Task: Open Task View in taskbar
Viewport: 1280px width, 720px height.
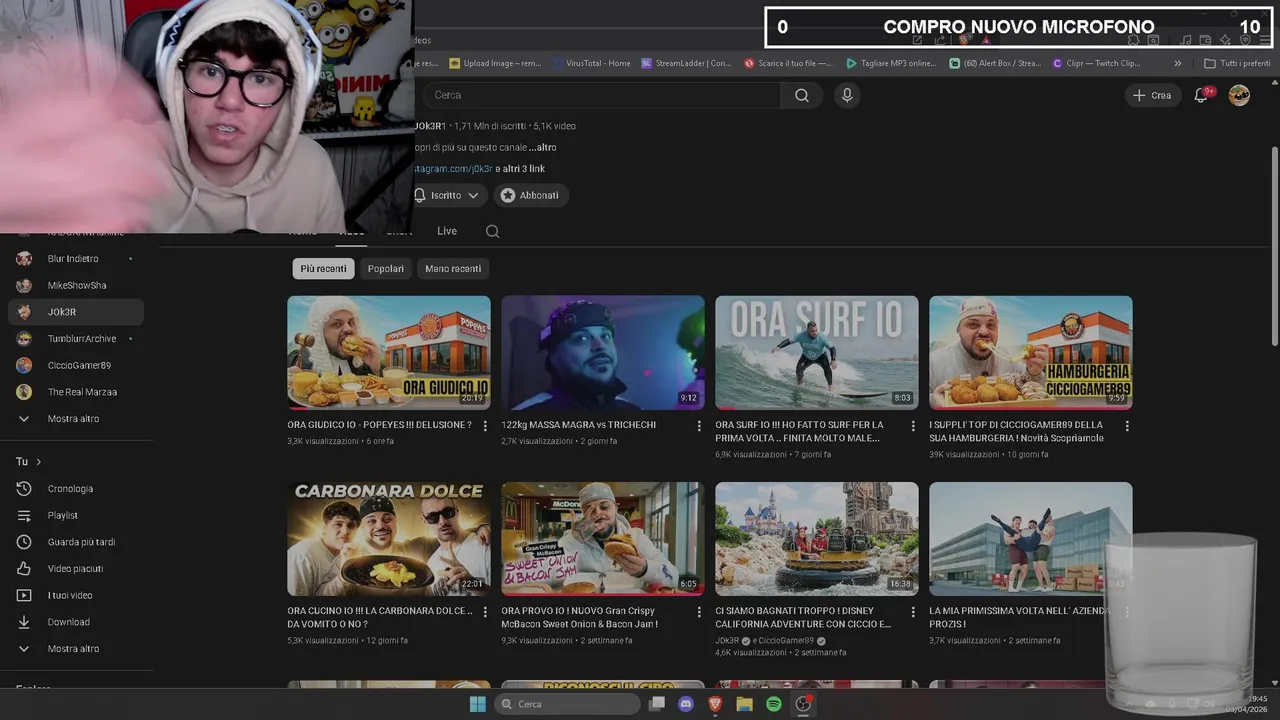Action: coord(657,704)
